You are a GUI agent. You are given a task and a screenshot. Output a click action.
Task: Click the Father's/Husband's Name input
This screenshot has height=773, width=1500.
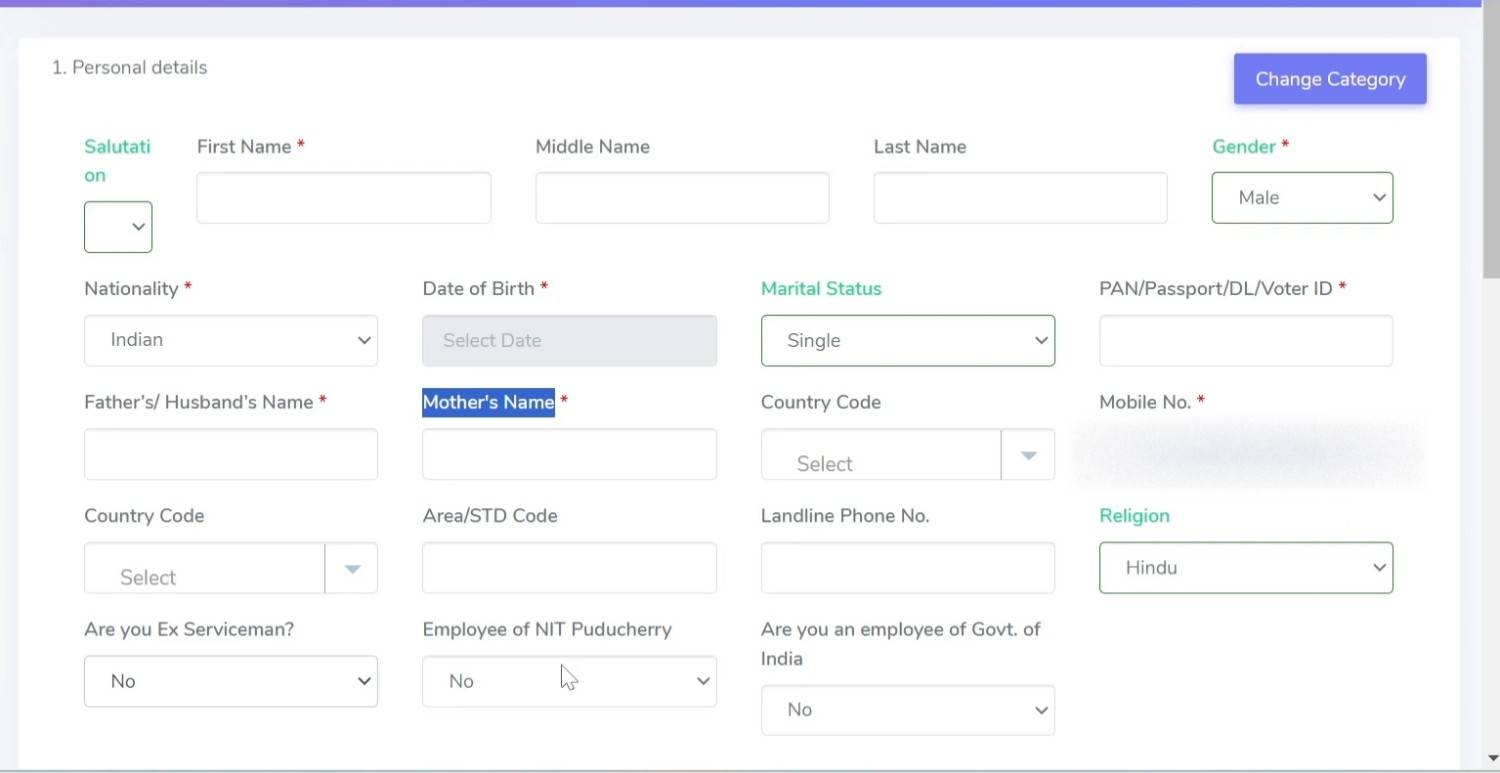(231, 455)
